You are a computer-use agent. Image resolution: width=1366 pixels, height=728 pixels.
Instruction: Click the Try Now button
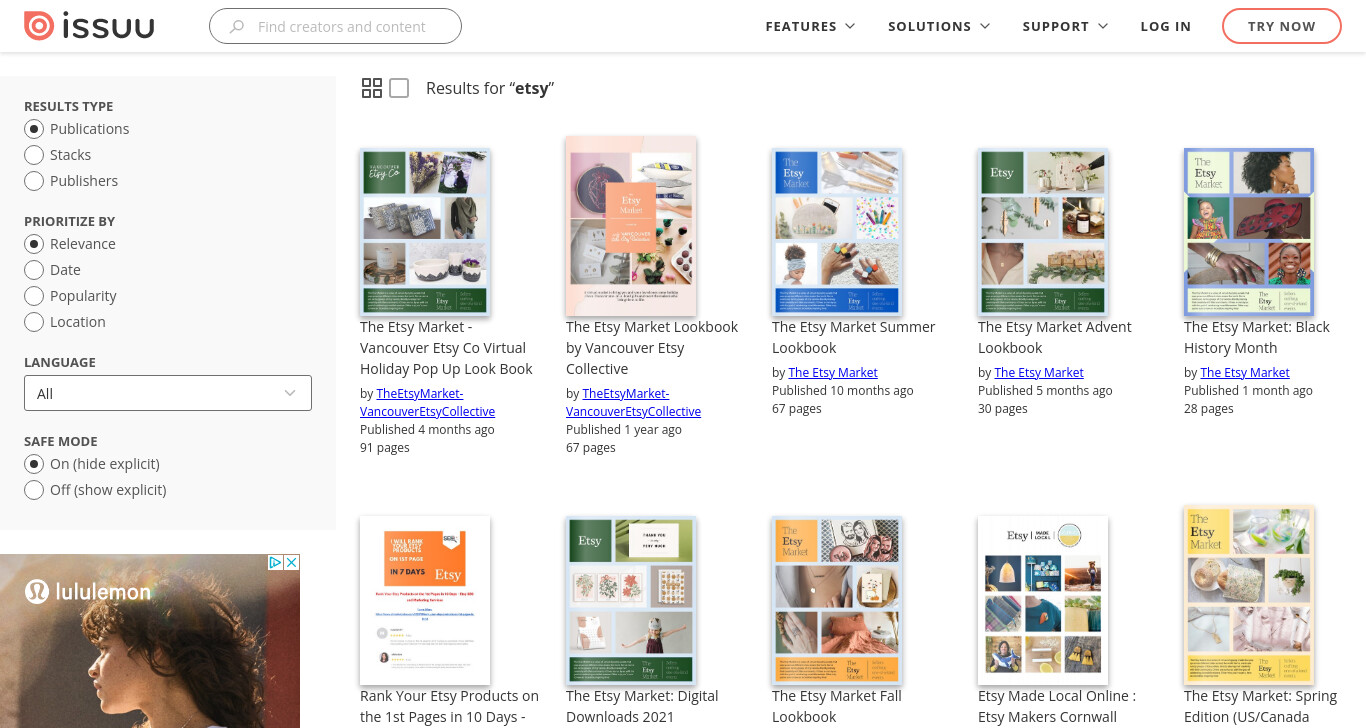1282,27
